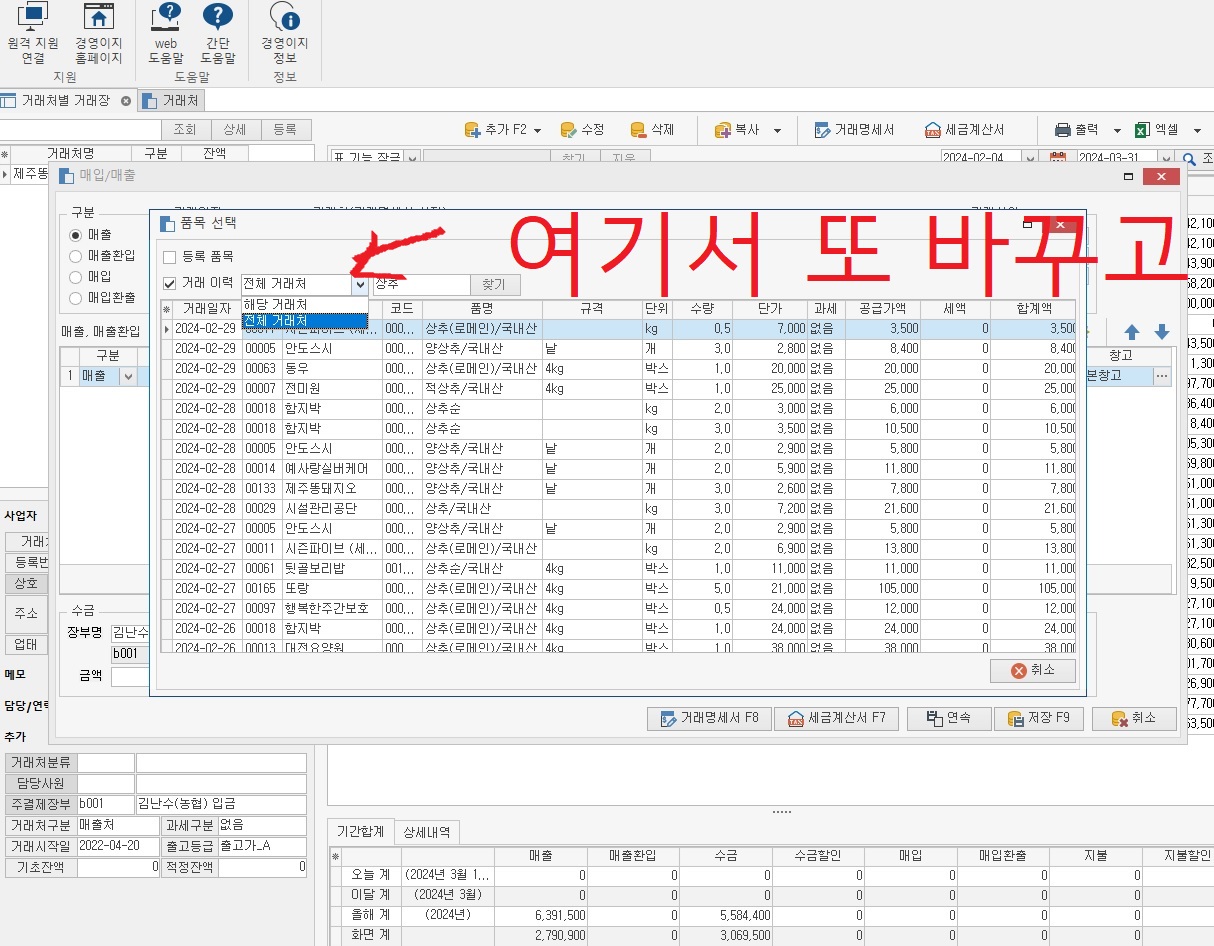Switch to the 거래처 tab
The image size is (1214, 946).
click(171, 100)
